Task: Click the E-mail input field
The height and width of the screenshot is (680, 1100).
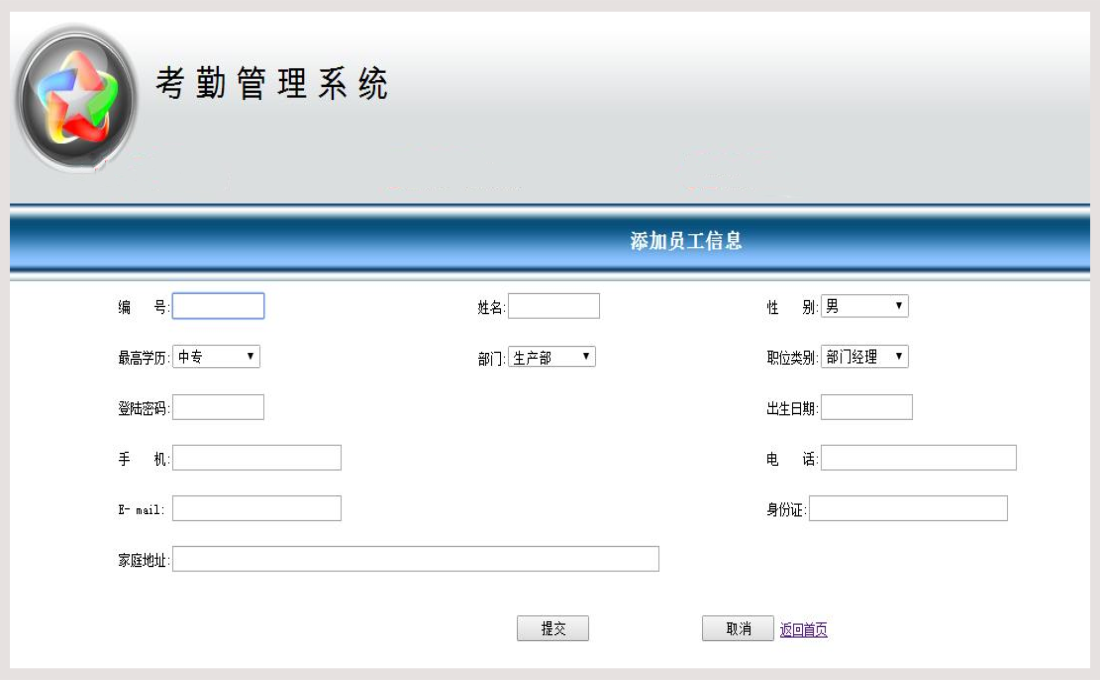Action: click(x=257, y=508)
